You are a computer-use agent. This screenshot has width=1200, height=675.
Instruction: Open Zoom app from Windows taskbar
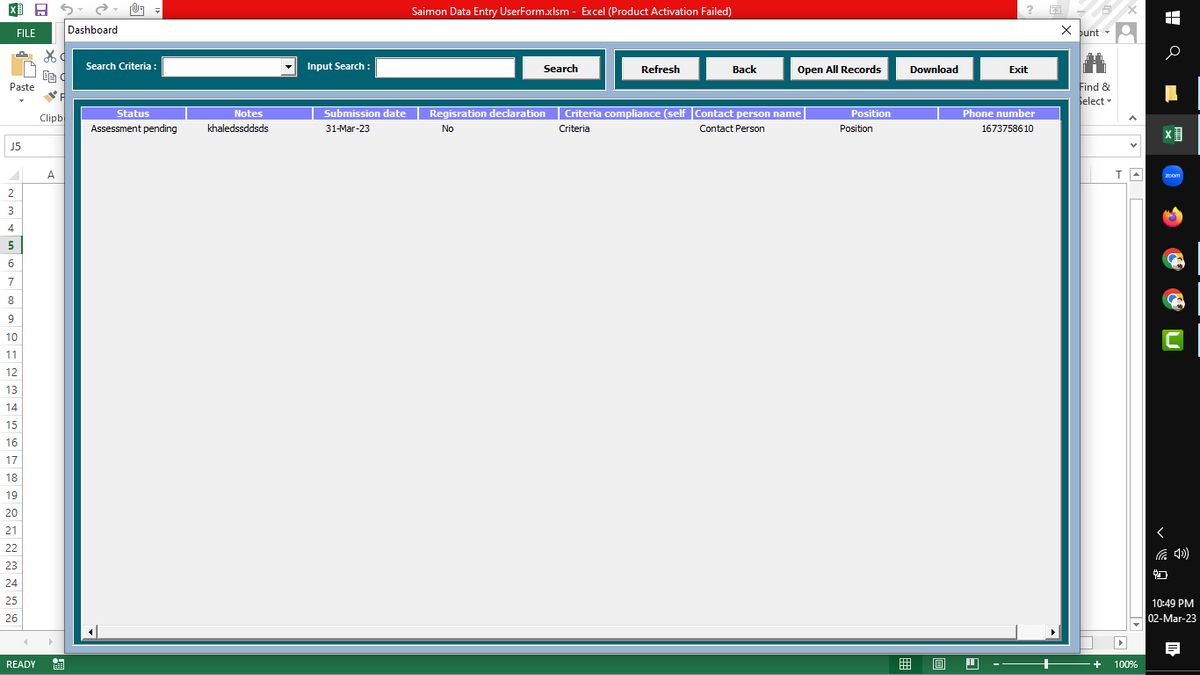[1172, 176]
